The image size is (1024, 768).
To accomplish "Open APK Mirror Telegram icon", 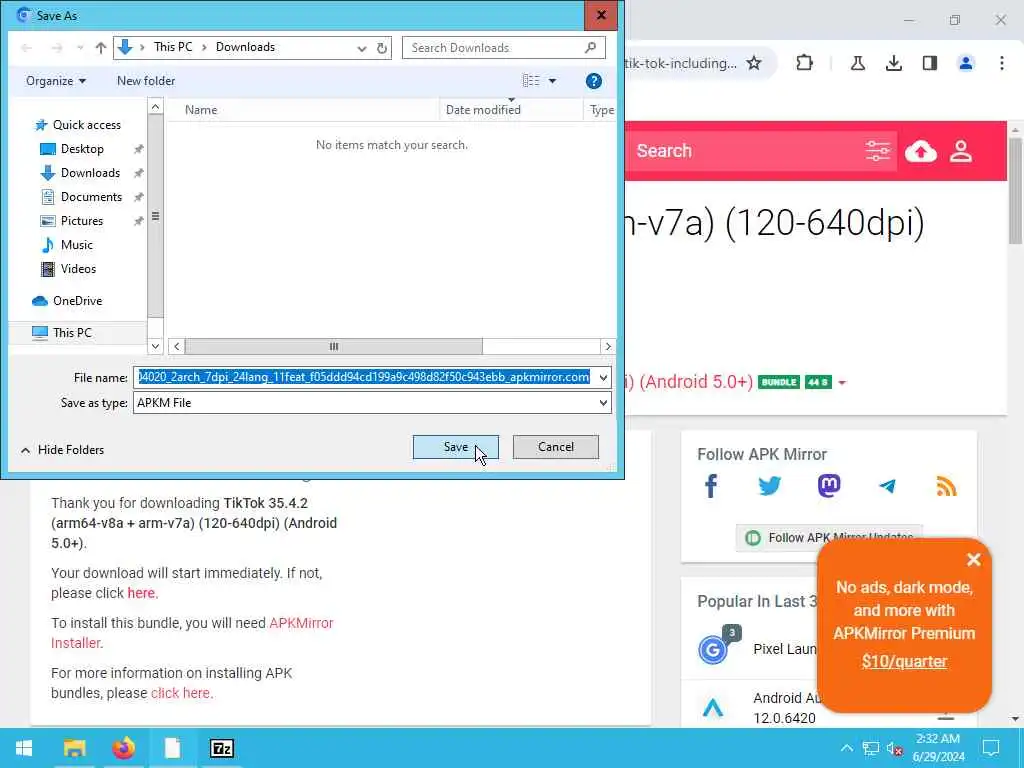I will [888, 486].
